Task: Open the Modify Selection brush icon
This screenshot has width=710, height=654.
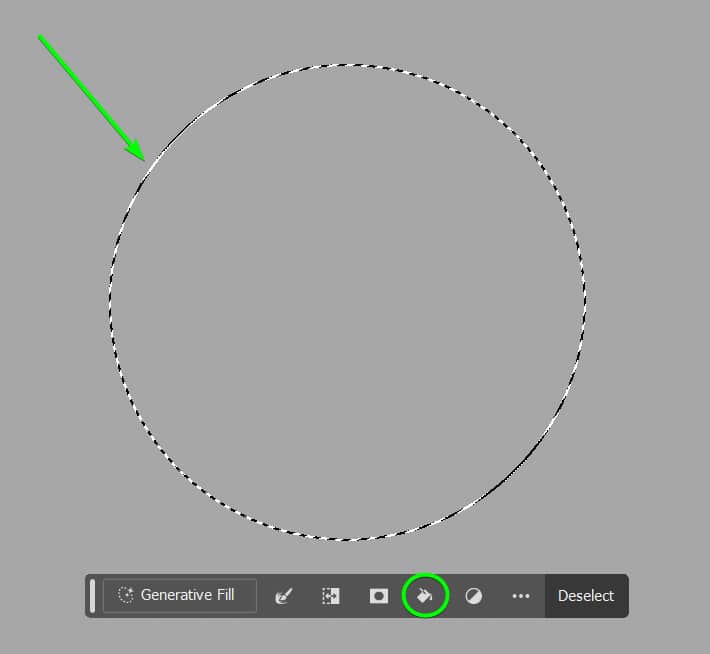Action: (x=284, y=596)
